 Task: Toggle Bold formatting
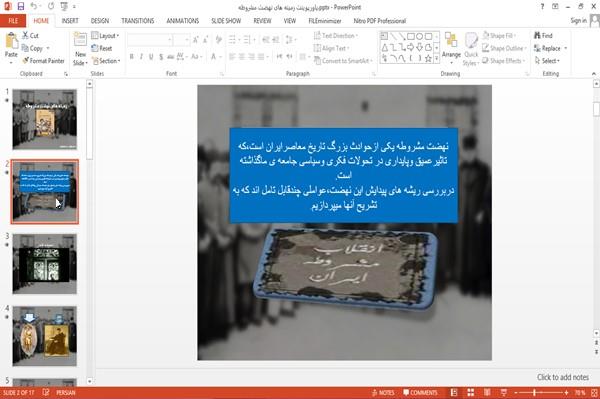(131, 57)
